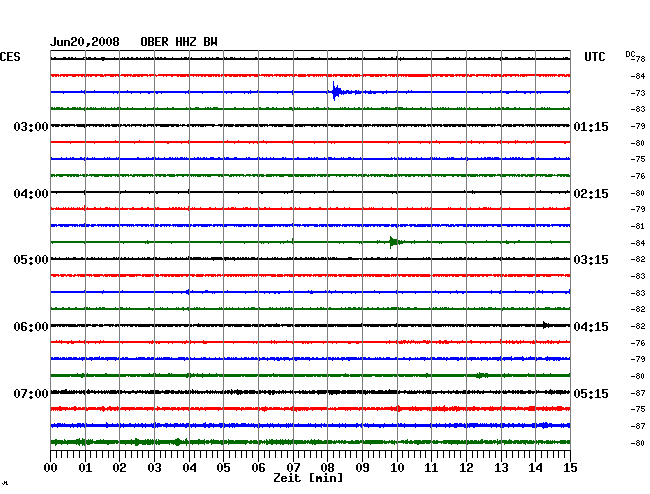Image resolution: width=650 pixels, height=494 pixels.
Task: Click the UTC column header
Action: (x=594, y=57)
